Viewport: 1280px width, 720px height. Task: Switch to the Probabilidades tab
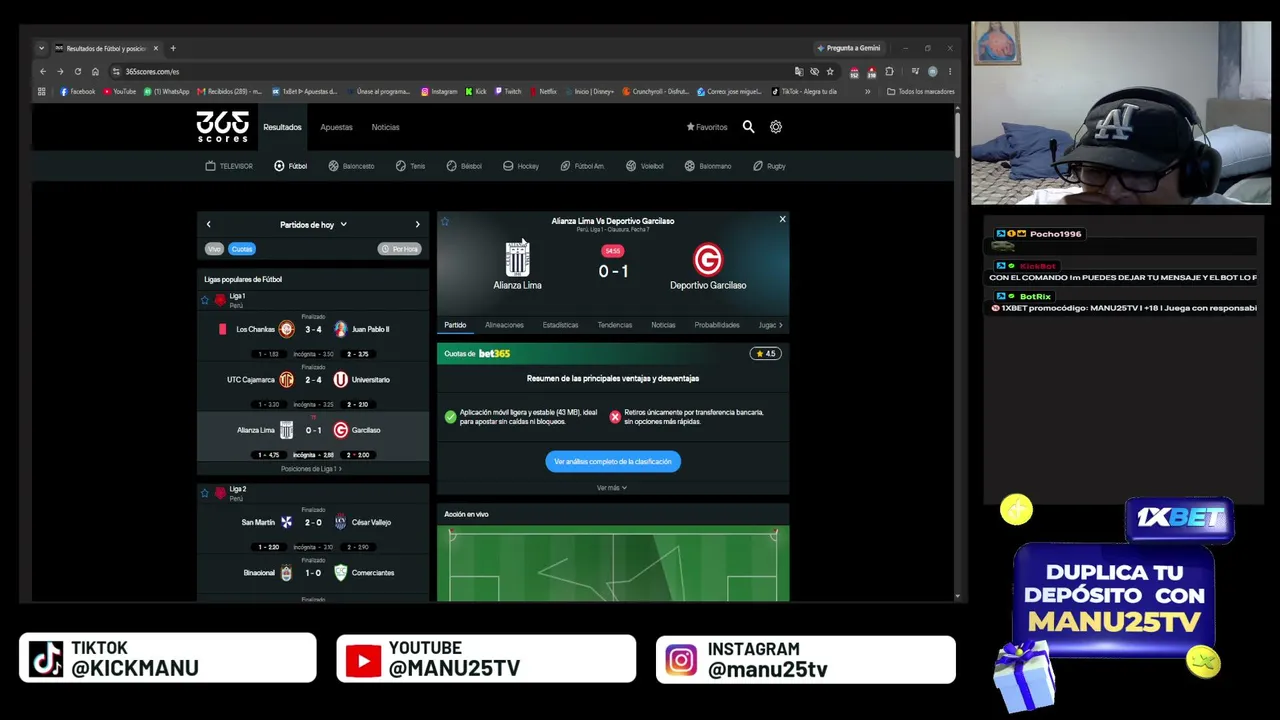point(717,325)
